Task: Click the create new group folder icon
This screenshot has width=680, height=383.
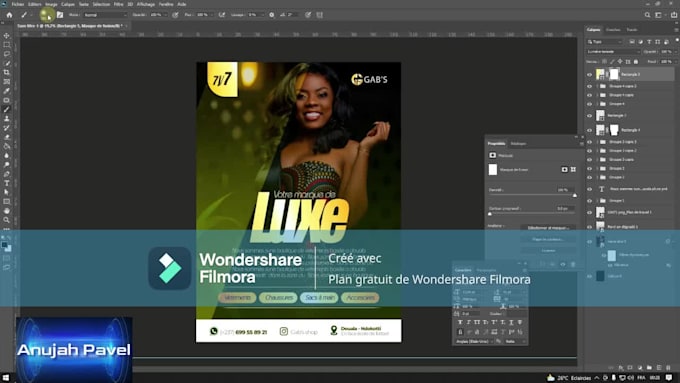Action: coord(649,367)
